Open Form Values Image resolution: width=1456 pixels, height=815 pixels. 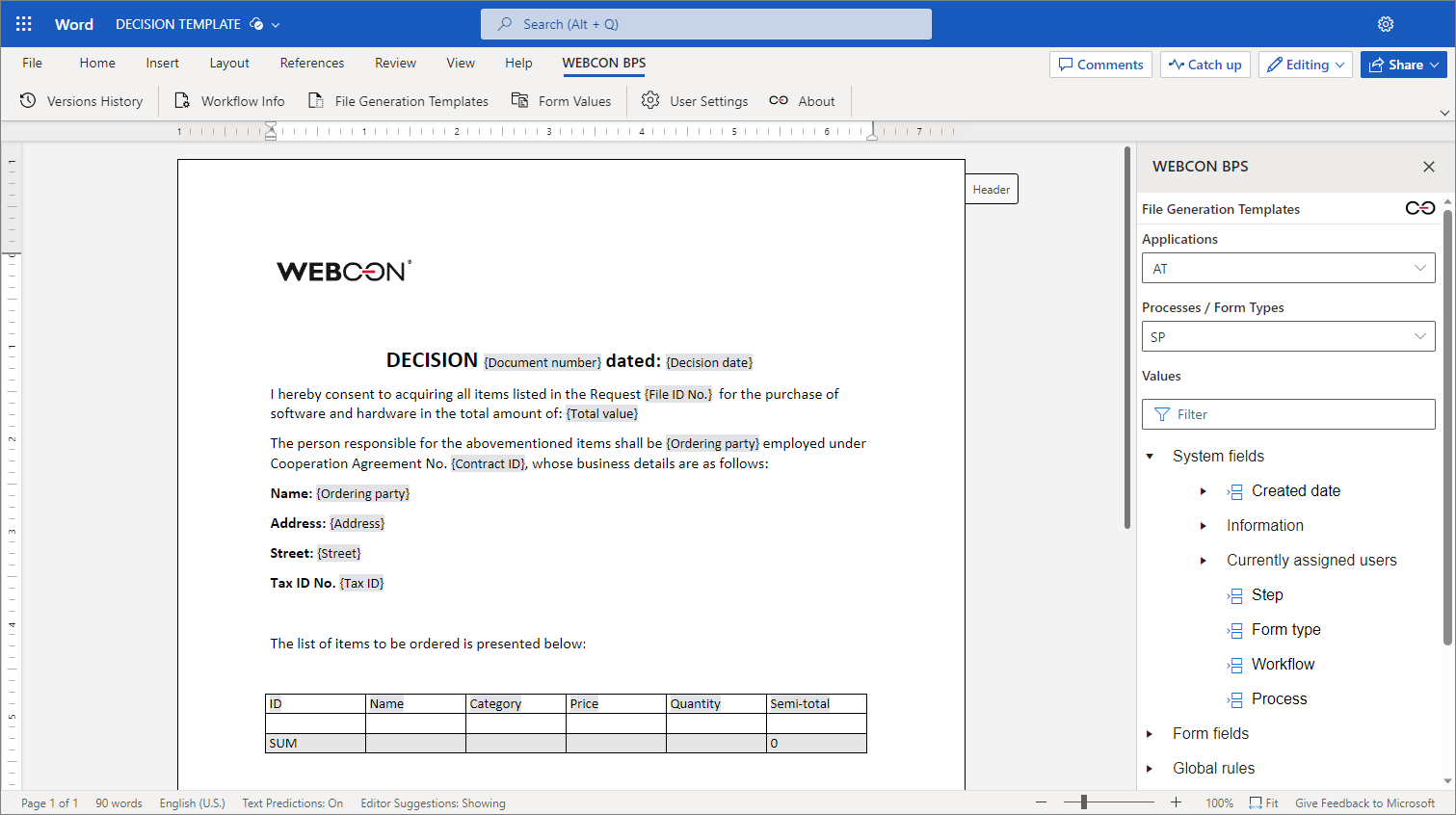(x=561, y=101)
